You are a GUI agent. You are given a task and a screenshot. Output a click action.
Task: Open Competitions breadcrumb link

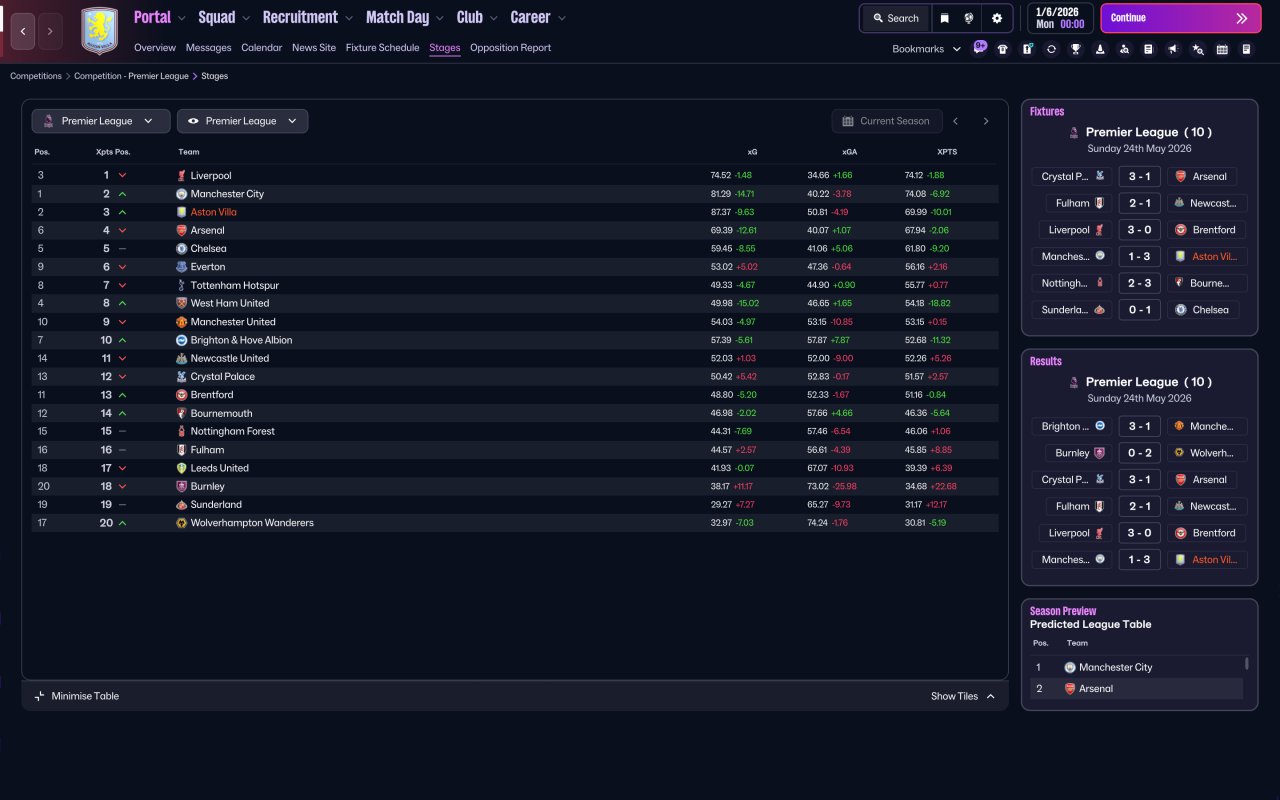tap(36, 76)
